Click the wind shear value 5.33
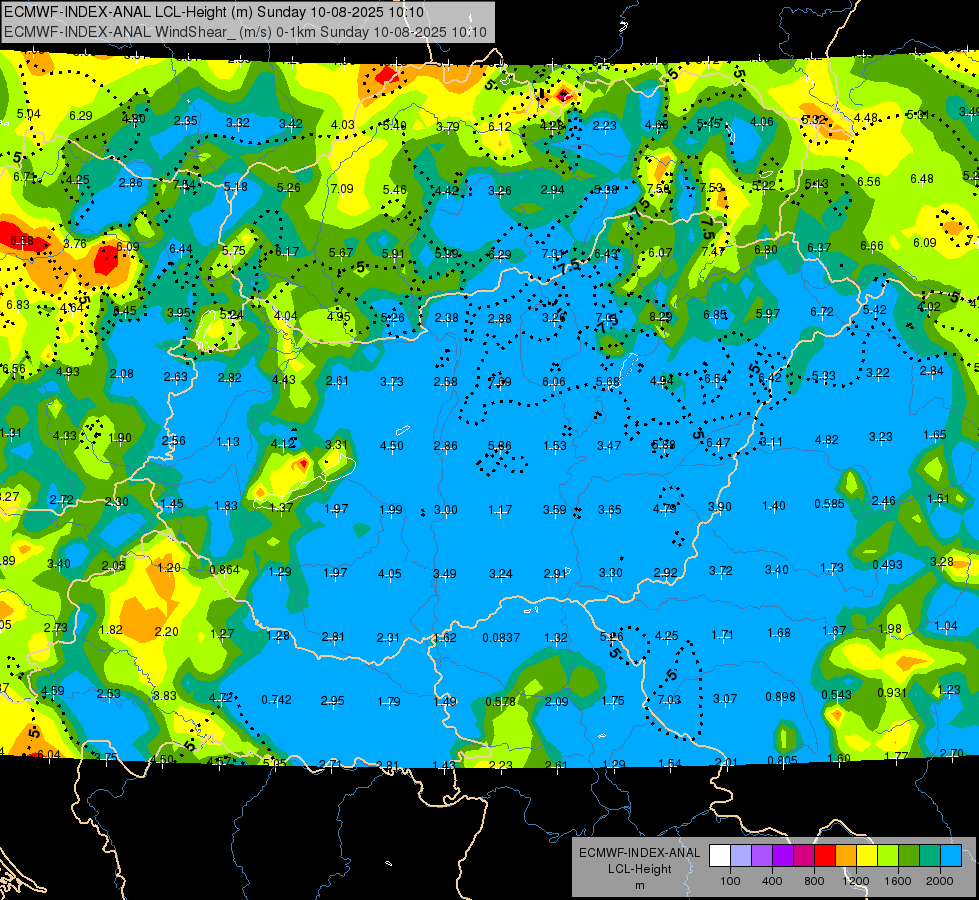This screenshot has width=979, height=900. [x=824, y=375]
